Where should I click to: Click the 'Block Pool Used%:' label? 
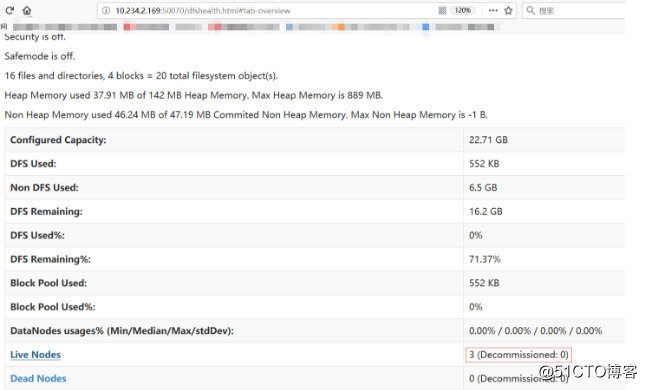pos(53,307)
